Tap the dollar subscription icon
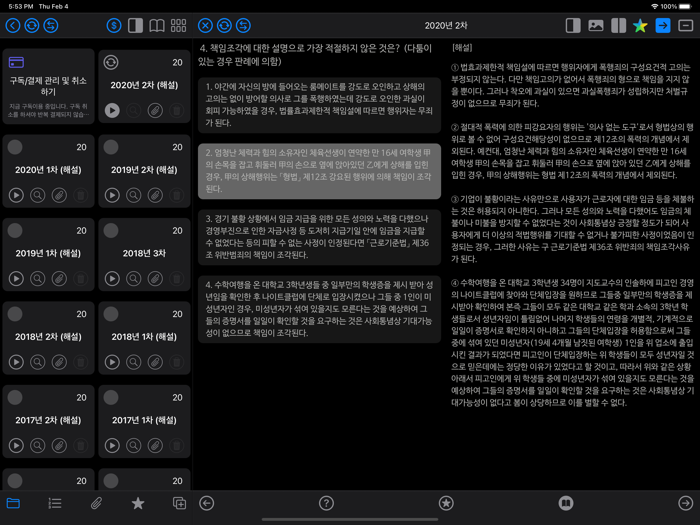 coord(114,25)
